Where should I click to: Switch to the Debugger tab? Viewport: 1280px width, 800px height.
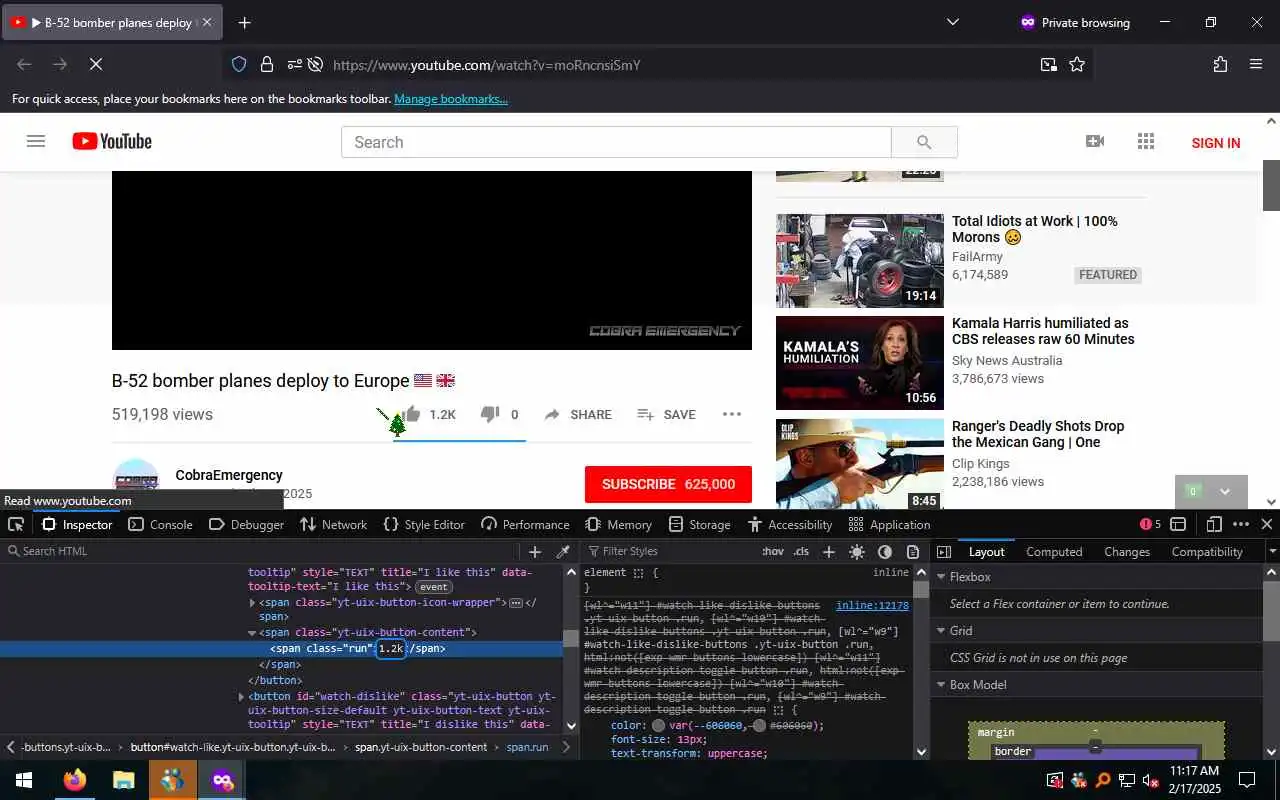click(246, 524)
